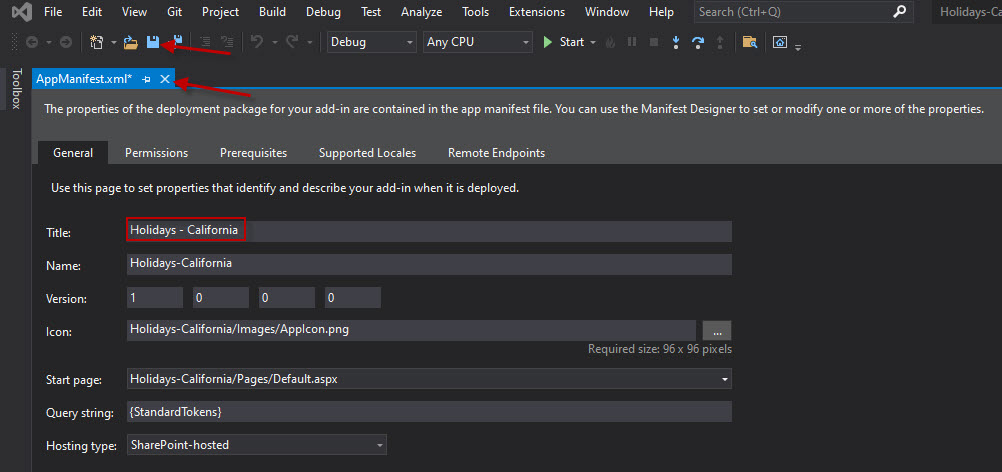Image resolution: width=1002 pixels, height=472 pixels.
Task: Click the decrease indent toolbar icon
Action: point(205,42)
